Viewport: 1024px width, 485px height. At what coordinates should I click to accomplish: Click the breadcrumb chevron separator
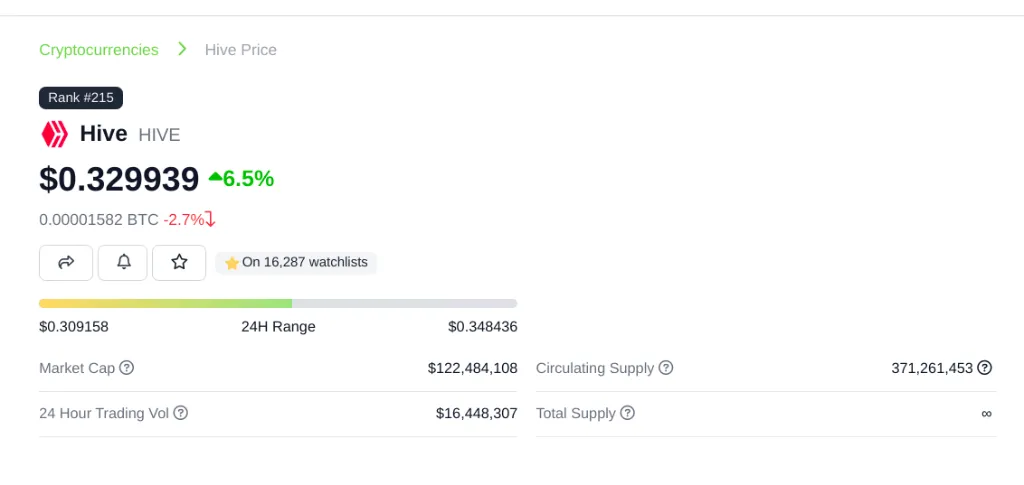182,49
